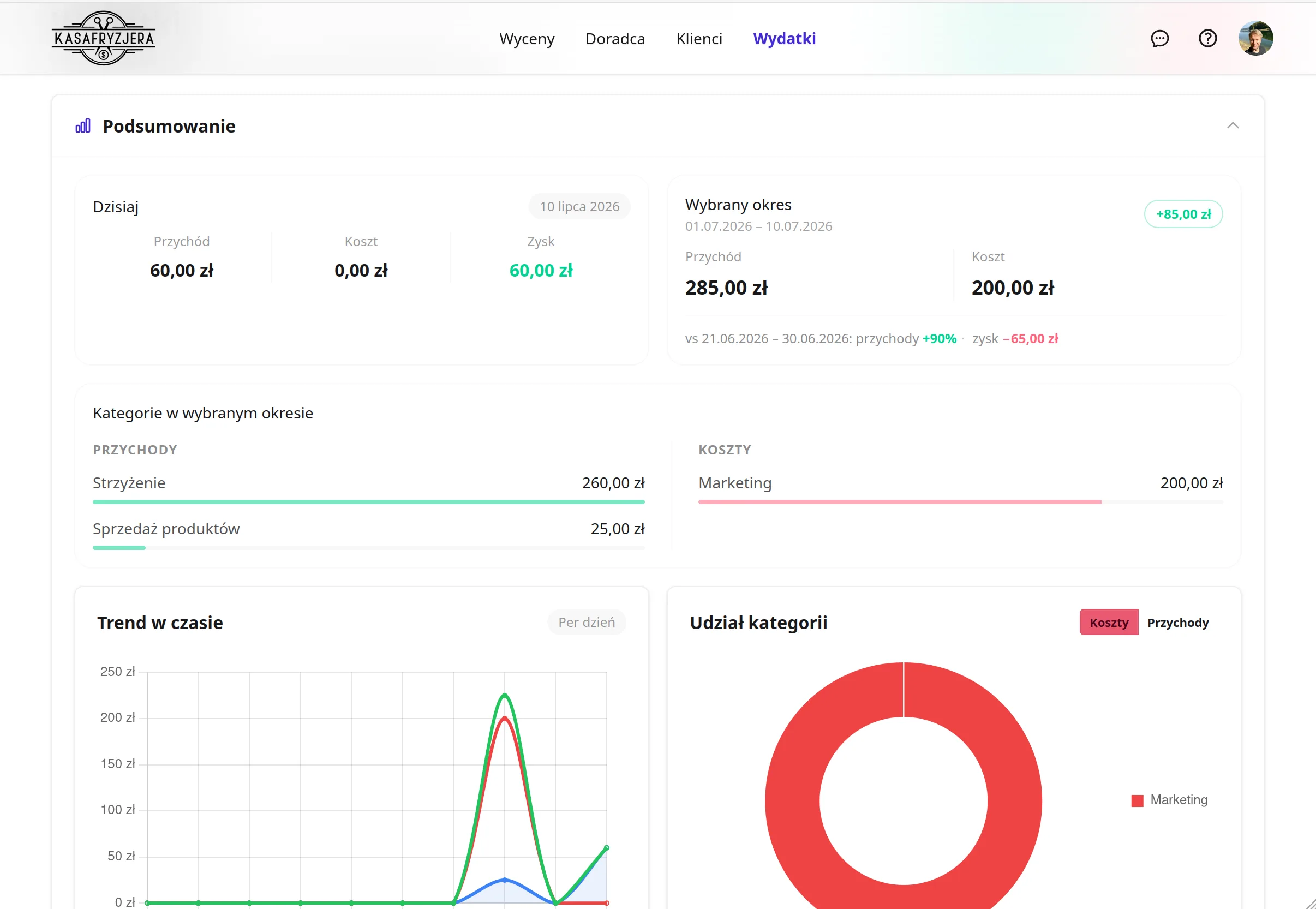This screenshot has height=909, width=1316.
Task: Open the user profile avatar
Action: click(x=1255, y=38)
